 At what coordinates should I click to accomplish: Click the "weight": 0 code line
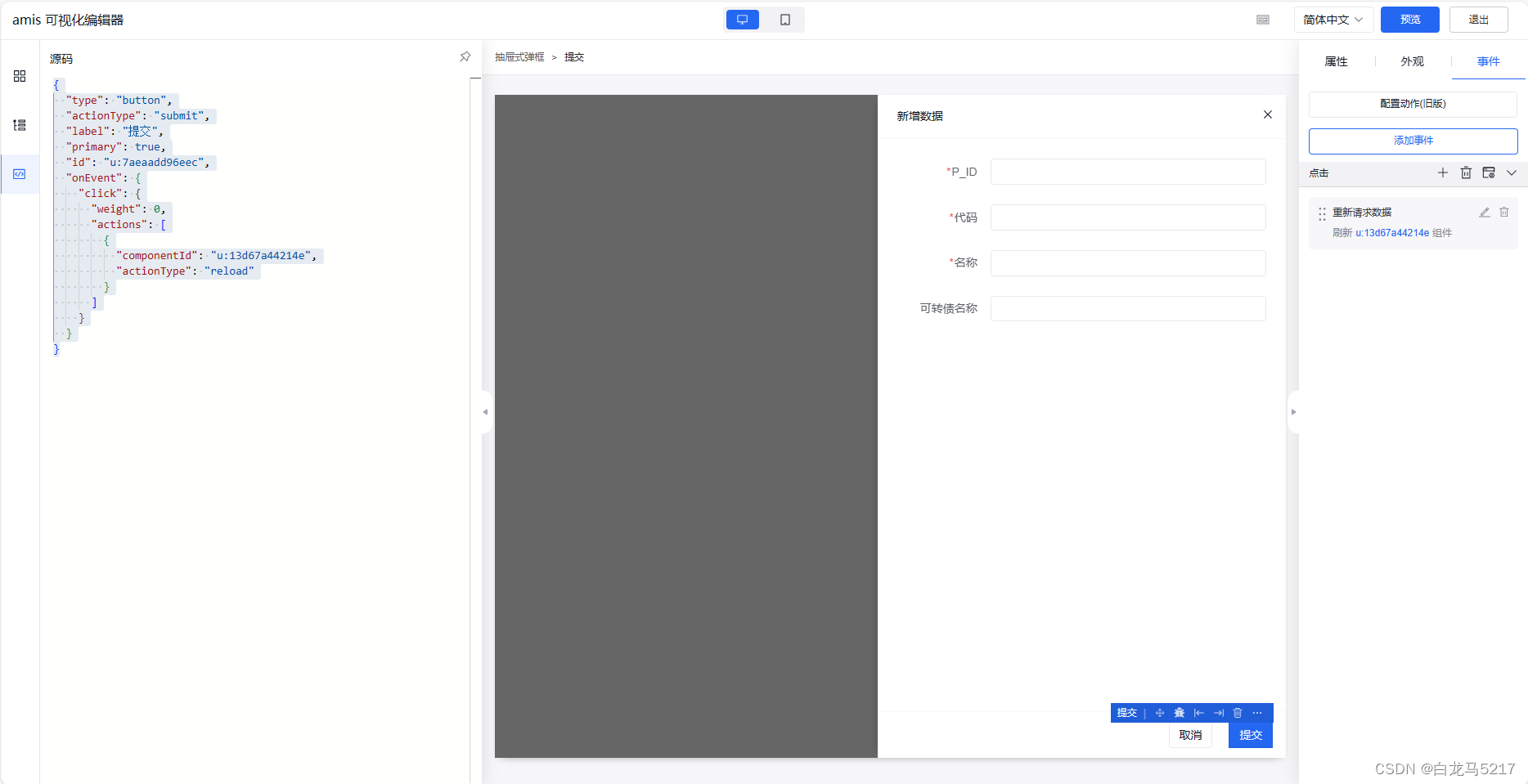tap(128, 209)
